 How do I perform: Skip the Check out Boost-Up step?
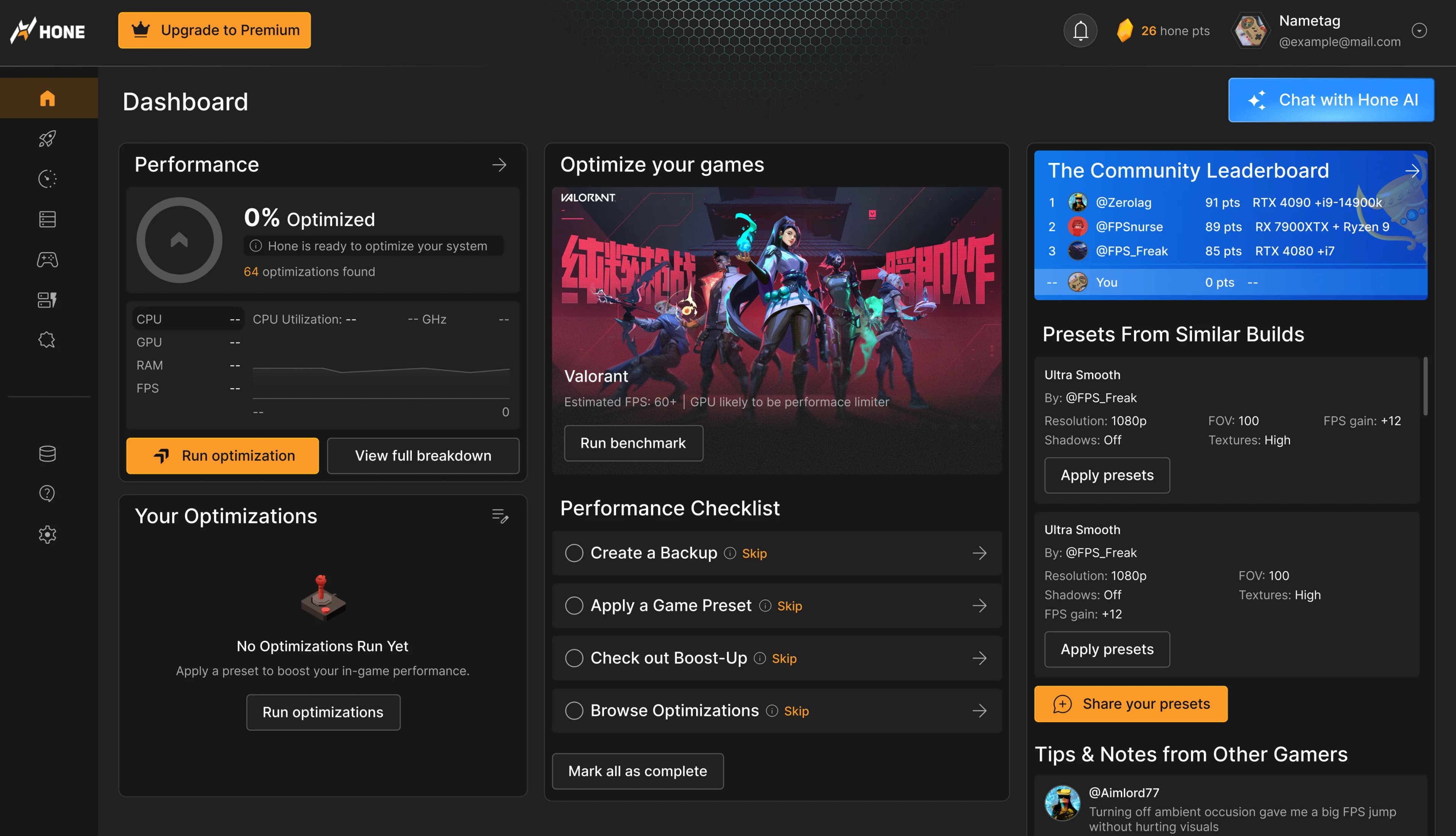click(x=784, y=659)
